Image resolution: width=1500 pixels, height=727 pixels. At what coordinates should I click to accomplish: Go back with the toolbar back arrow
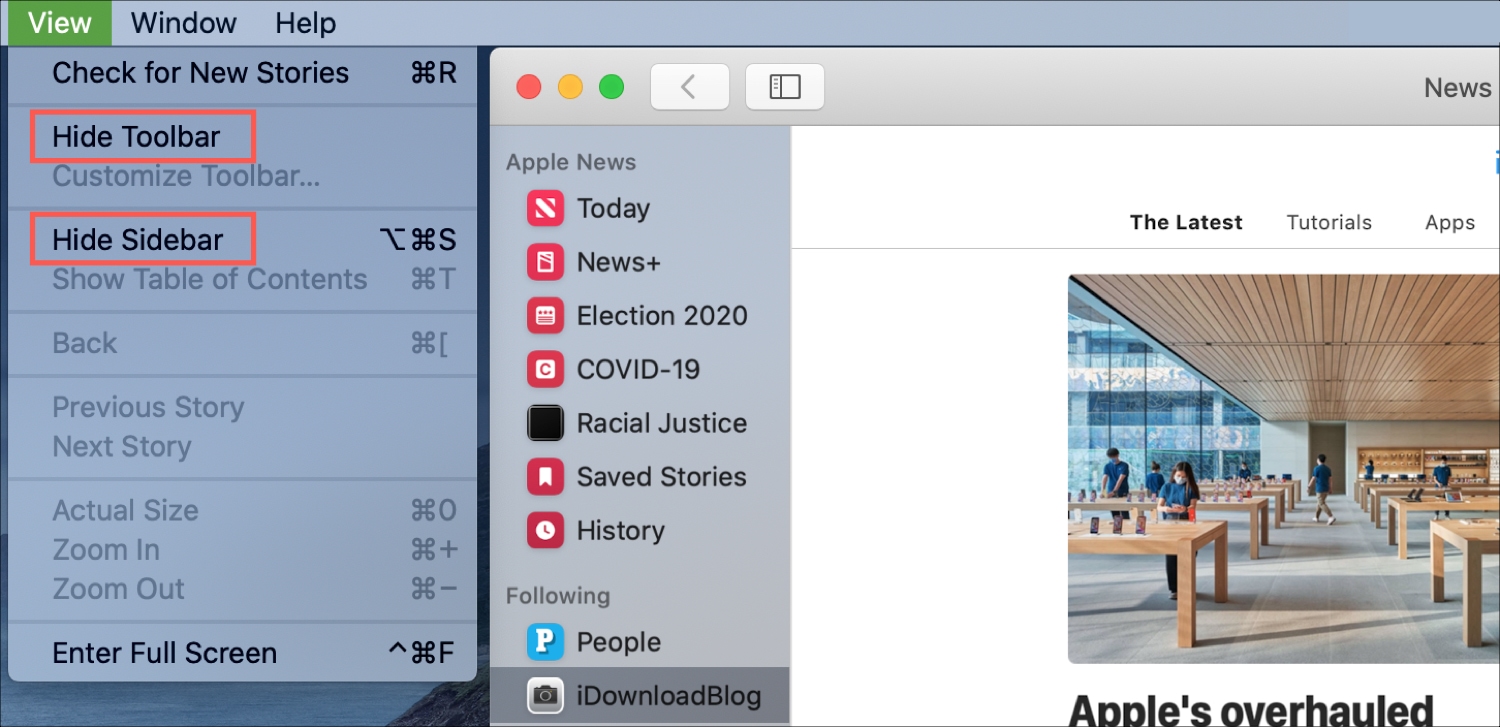tap(688, 87)
